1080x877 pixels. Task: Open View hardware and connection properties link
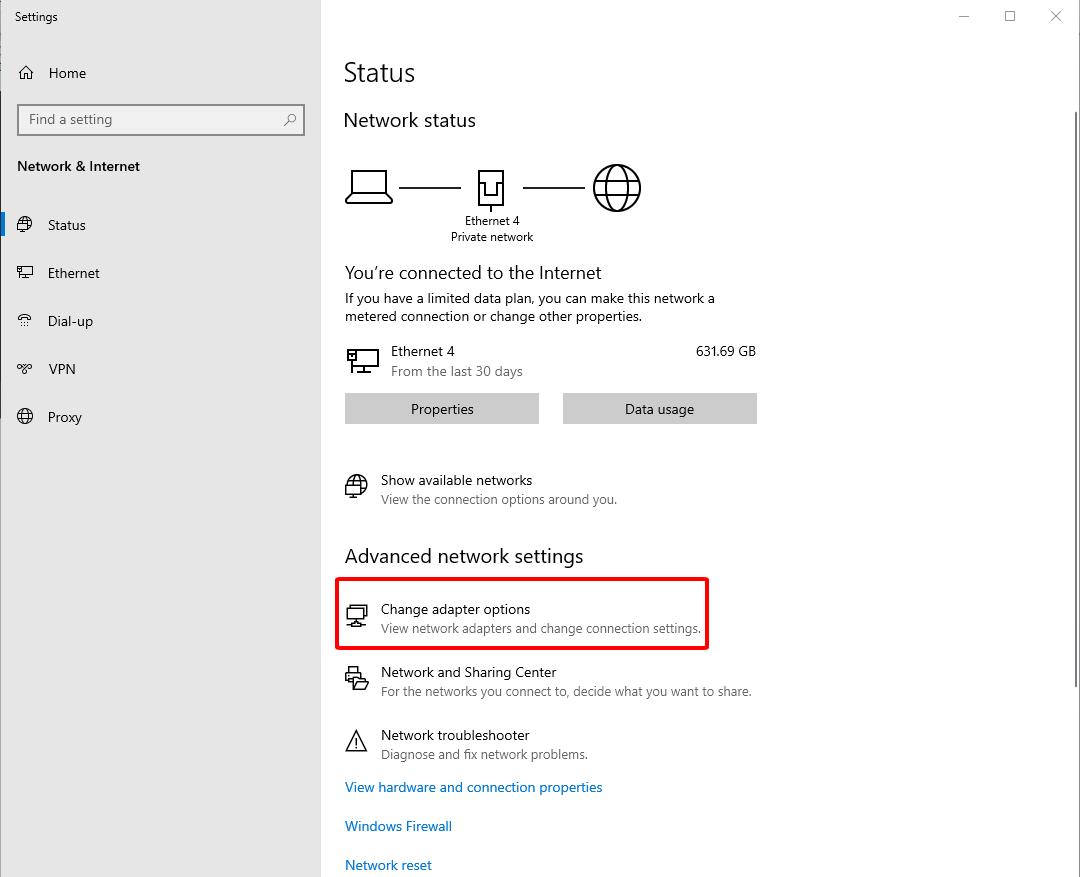[x=473, y=787]
